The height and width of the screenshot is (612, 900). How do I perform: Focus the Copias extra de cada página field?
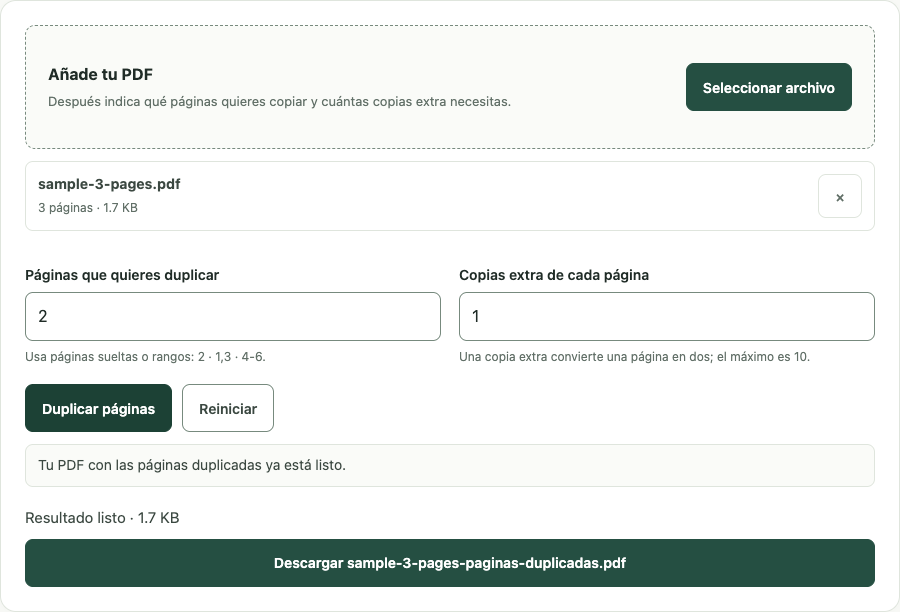(667, 316)
